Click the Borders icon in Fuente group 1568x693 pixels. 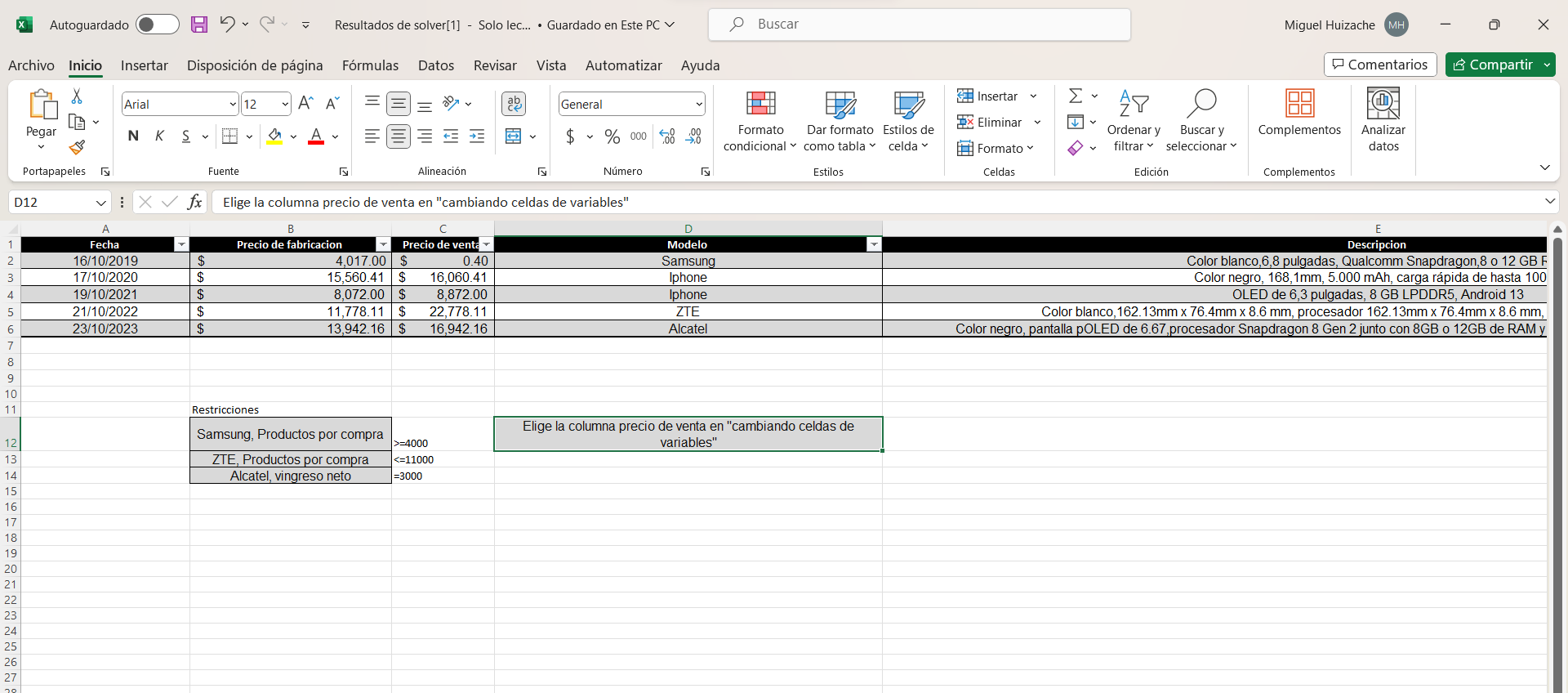pyautogui.click(x=230, y=136)
